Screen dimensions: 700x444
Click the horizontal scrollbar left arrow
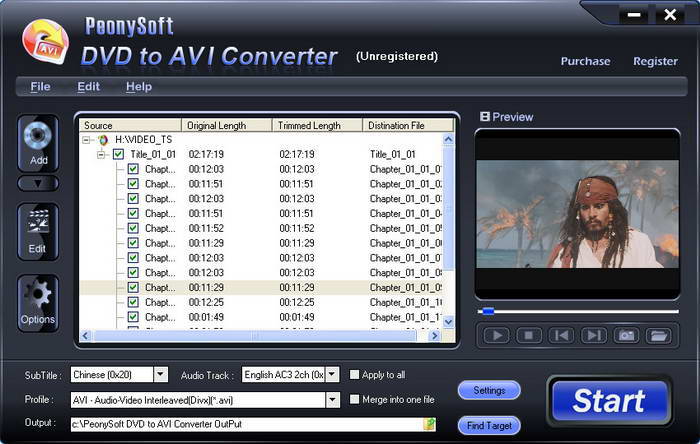(x=86, y=336)
